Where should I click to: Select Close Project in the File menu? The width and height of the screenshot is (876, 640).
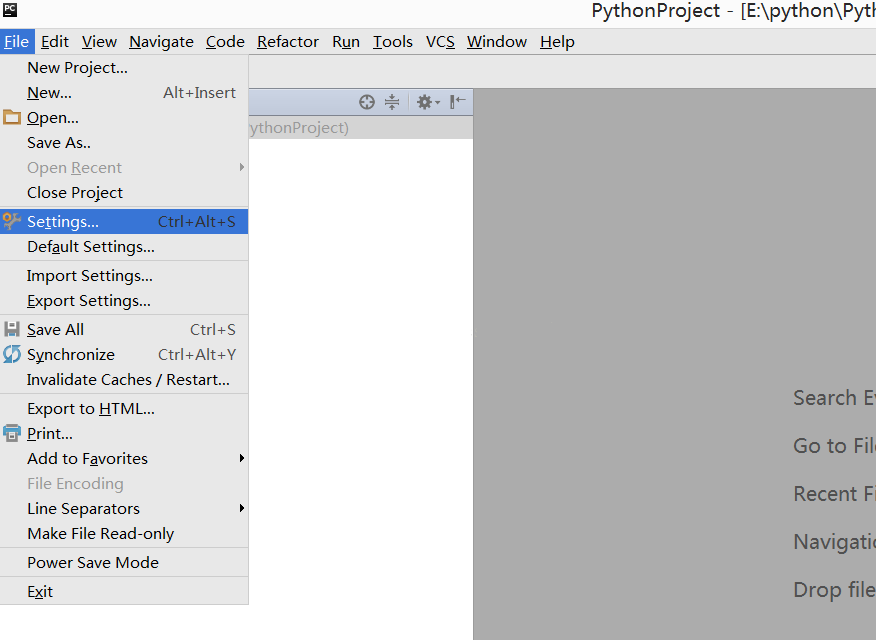coord(124,193)
